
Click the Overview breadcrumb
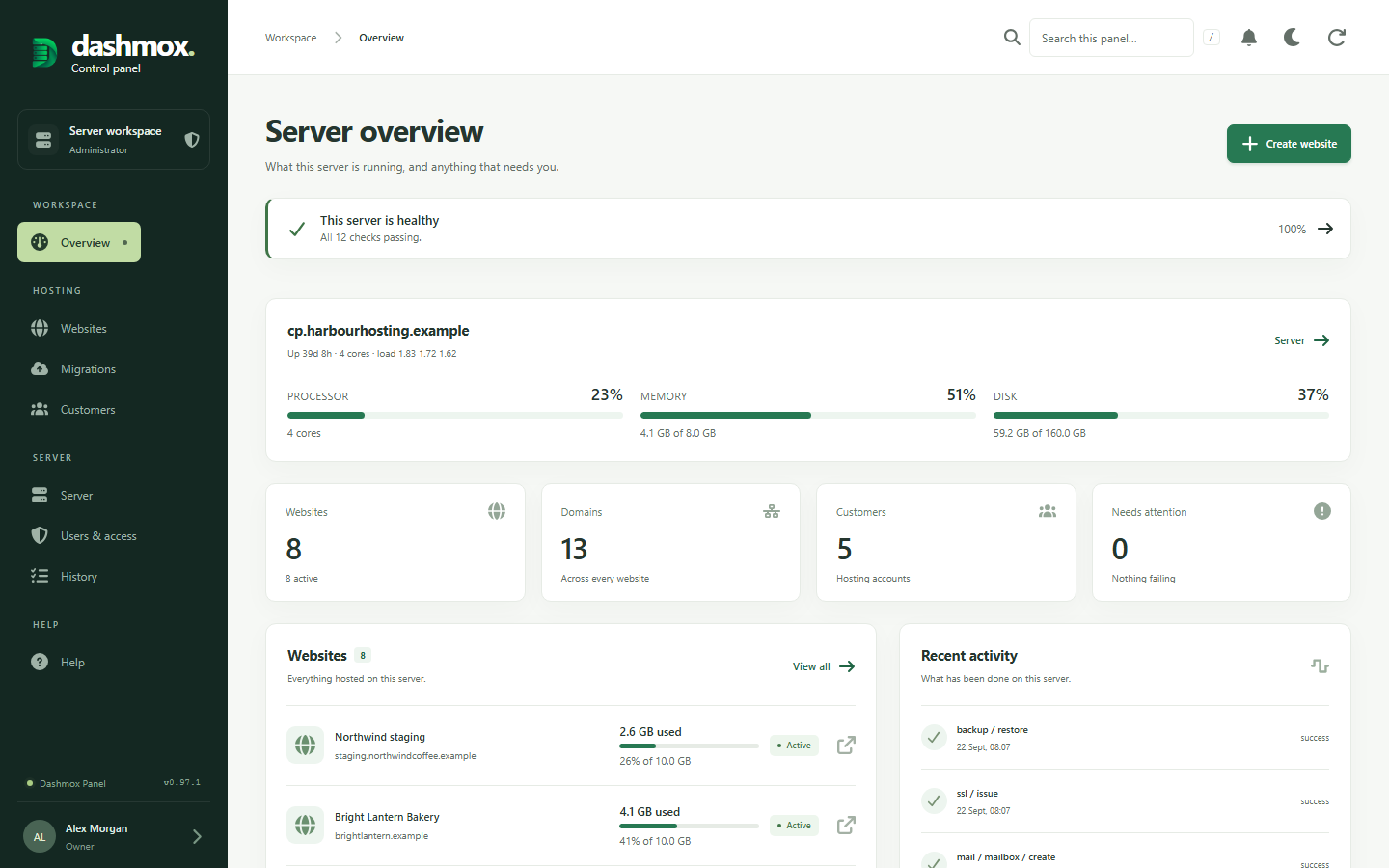pyautogui.click(x=381, y=38)
